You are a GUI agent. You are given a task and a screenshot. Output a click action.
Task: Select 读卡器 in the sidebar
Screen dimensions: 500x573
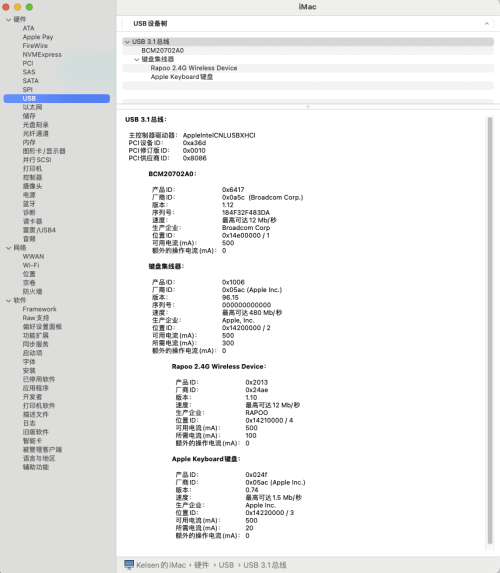(32, 221)
